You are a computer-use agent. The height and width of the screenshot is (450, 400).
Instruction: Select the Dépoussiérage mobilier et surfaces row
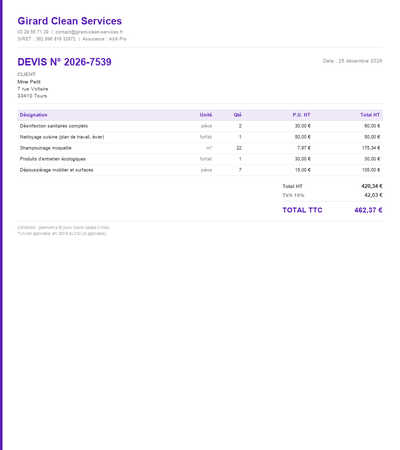point(200,170)
